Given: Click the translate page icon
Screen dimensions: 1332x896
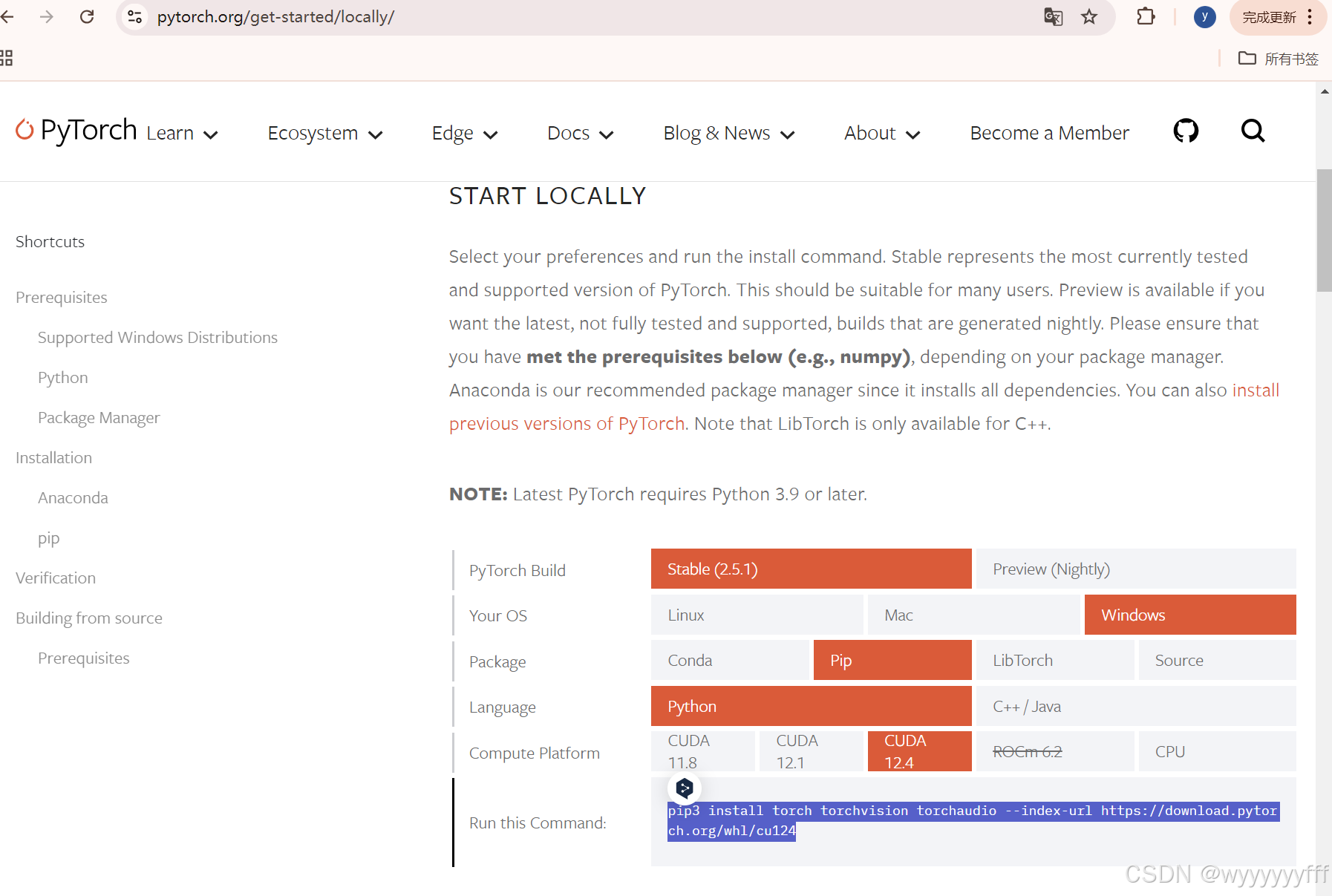Looking at the screenshot, I should click(1053, 16).
